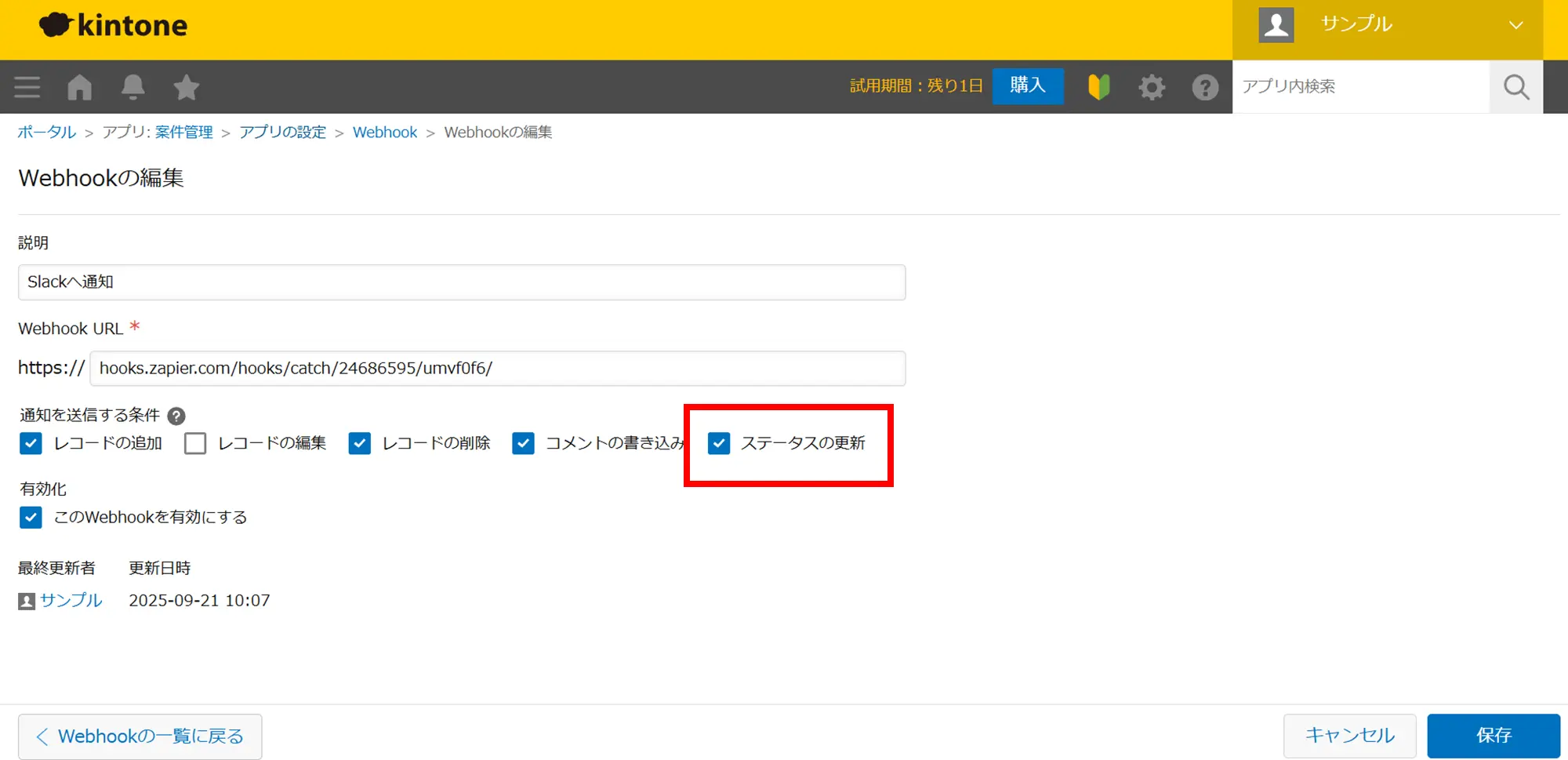Open bookmarks via the star icon
This screenshot has height=760, width=1568.
click(x=186, y=87)
